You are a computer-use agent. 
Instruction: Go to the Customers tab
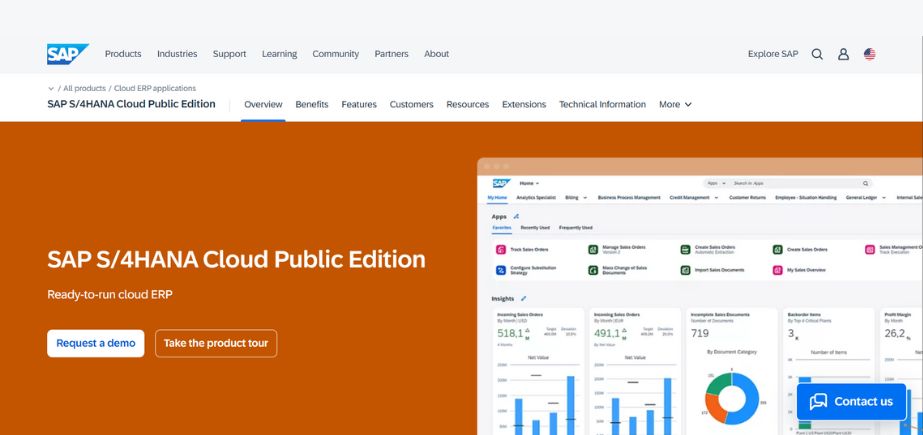point(411,104)
